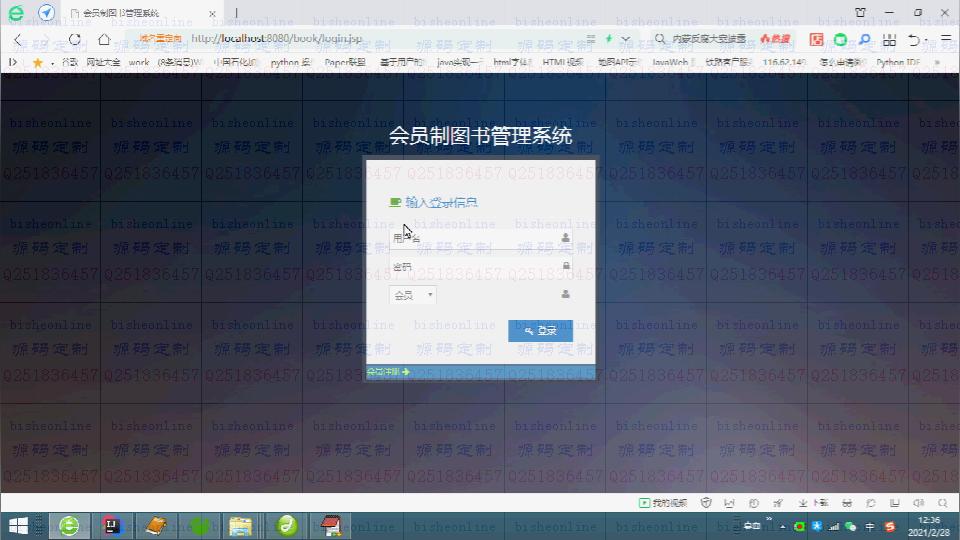Screen dimensions: 960x540
Task: Close the 会员制图书管理系统 tab
Action: (212, 13)
